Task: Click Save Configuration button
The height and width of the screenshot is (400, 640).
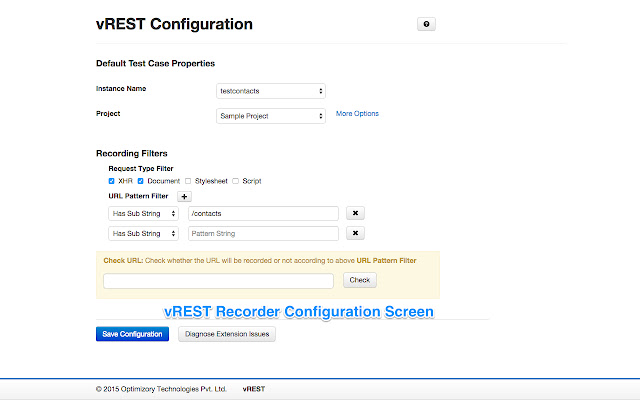Action: (x=132, y=334)
